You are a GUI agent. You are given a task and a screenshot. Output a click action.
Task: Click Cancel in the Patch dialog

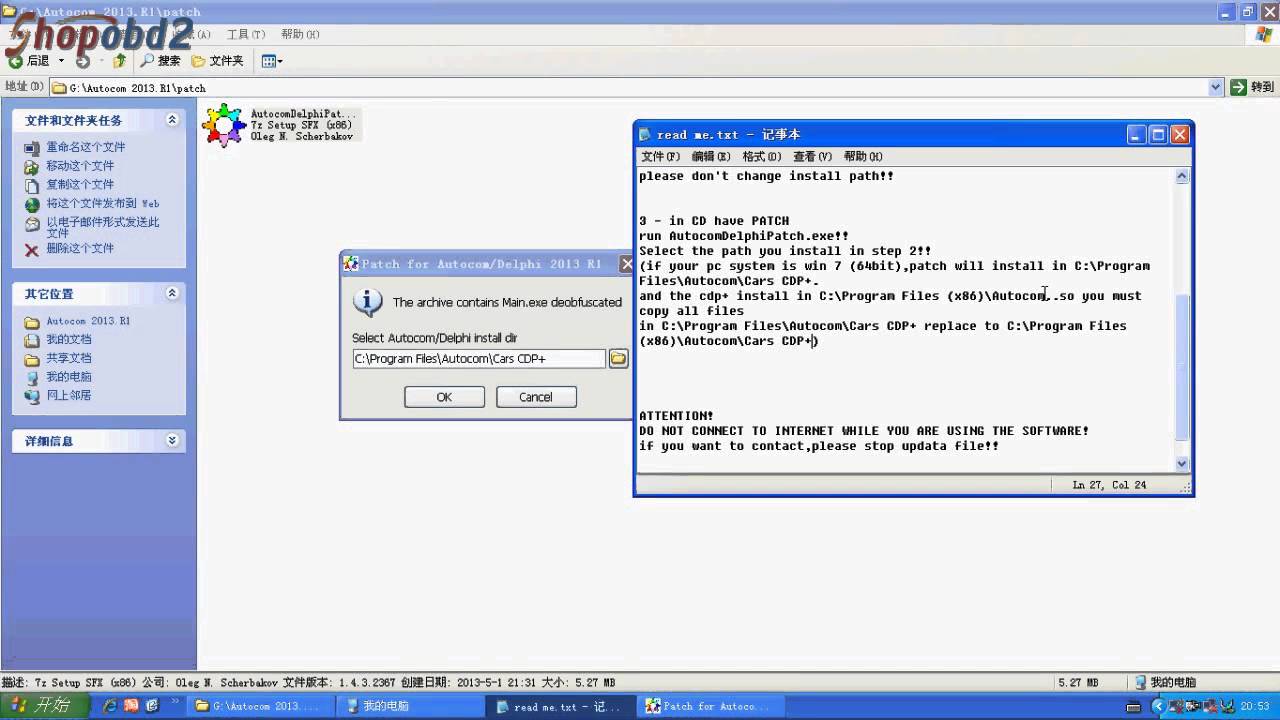pos(535,397)
